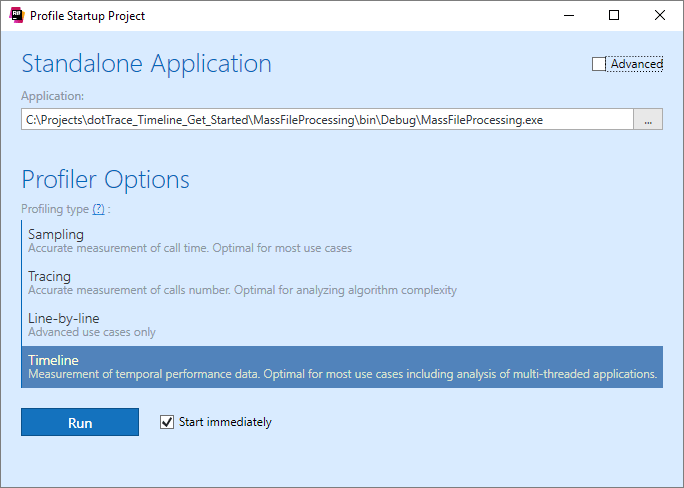This screenshot has height=488, width=684.
Task: Click the Profile Startup Project title text
Action: click(x=87, y=16)
